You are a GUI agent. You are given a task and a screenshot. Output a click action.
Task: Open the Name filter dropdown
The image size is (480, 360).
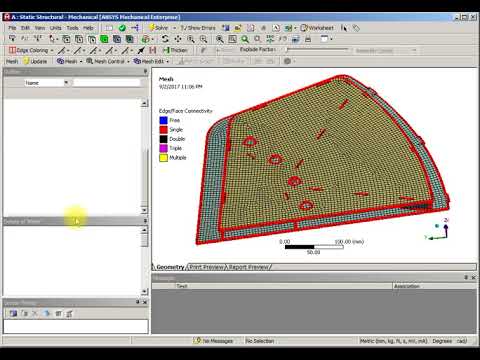coord(66,82)
